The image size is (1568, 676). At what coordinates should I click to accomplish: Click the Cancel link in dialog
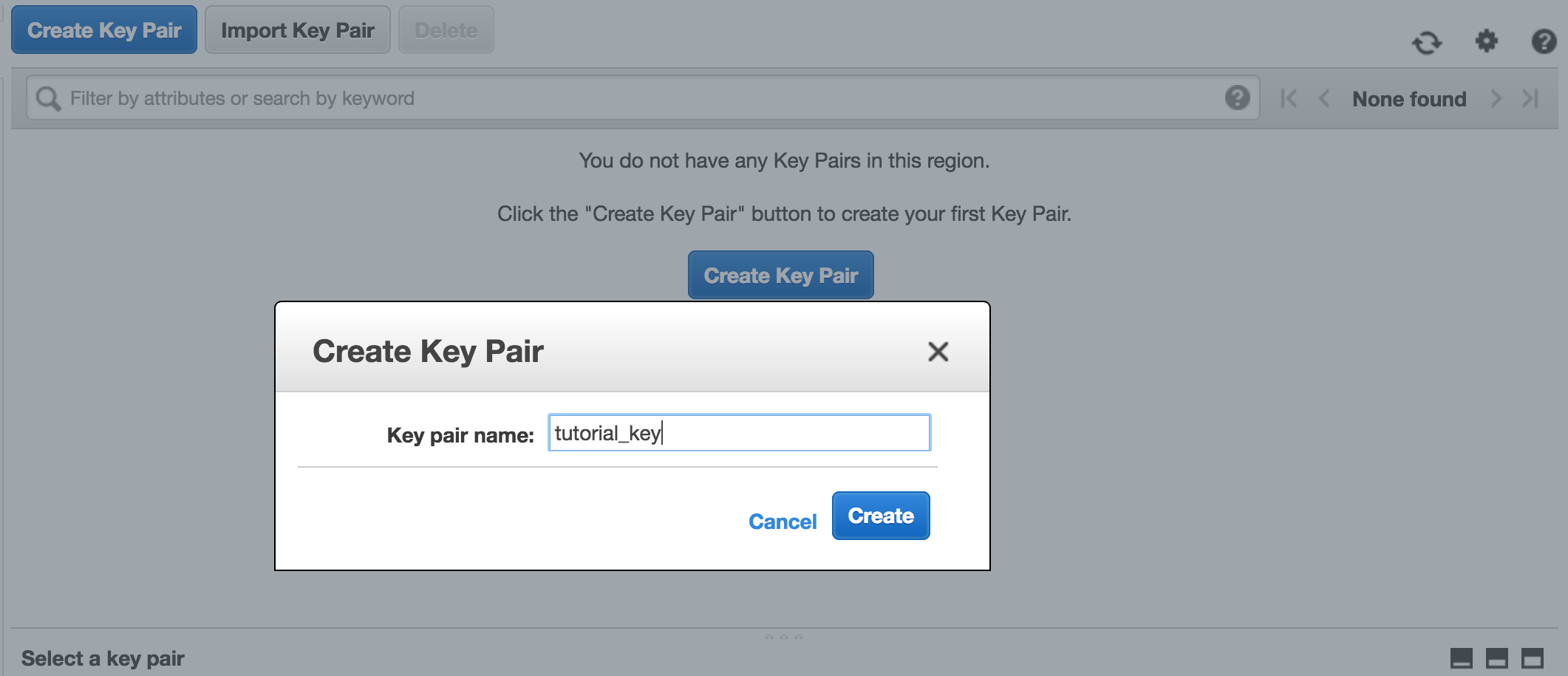(783, 522)
